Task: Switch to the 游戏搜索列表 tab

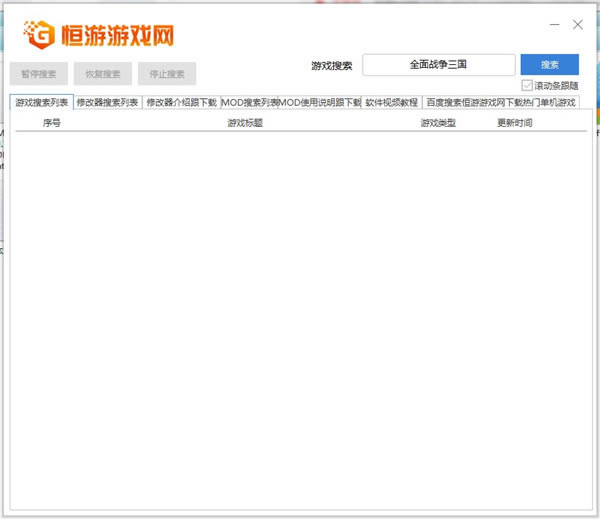Action: (x=42, y=102)
